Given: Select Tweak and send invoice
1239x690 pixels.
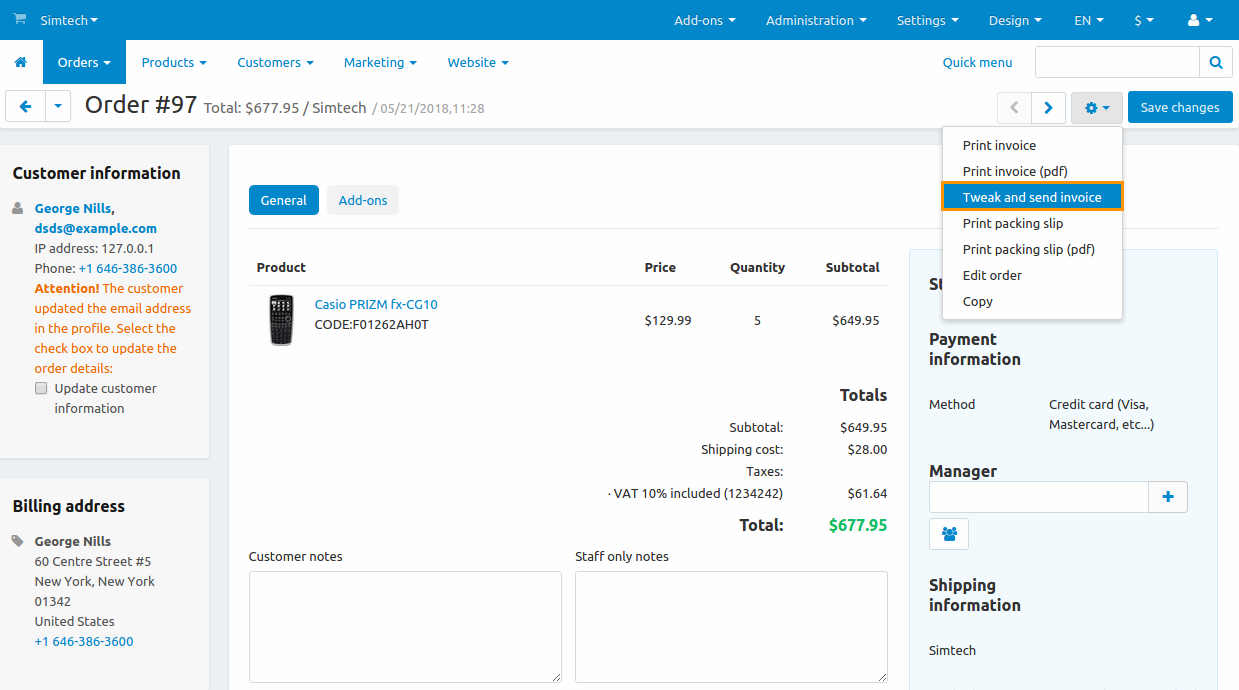Looking at the screenshot, I should [1032, 197].
